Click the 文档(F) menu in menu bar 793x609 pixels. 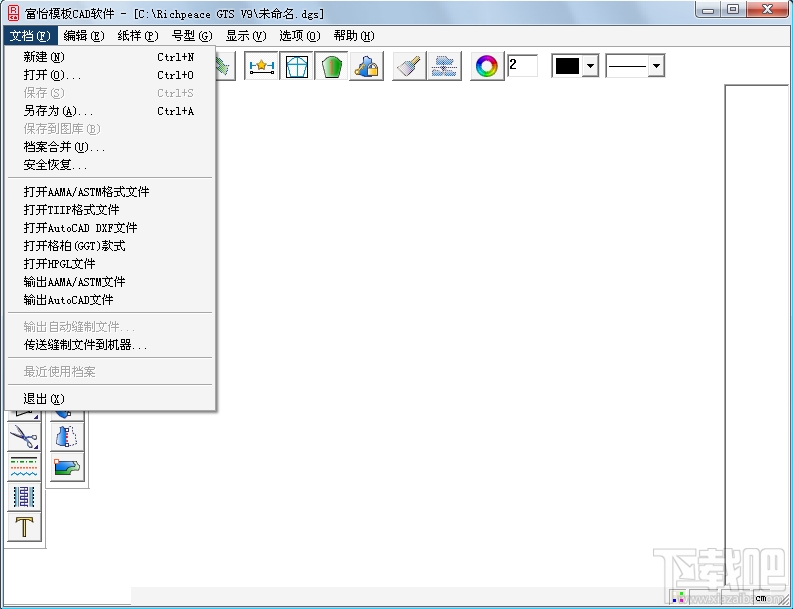(30, 36)
